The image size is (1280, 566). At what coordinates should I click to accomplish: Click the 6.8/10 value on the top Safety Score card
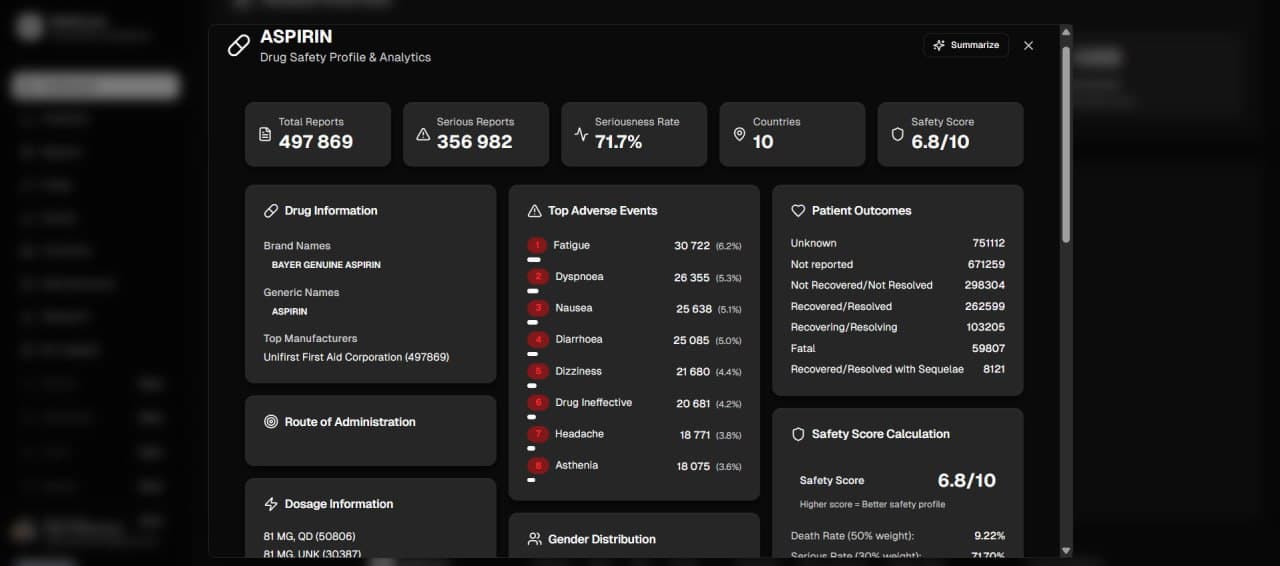940,142
